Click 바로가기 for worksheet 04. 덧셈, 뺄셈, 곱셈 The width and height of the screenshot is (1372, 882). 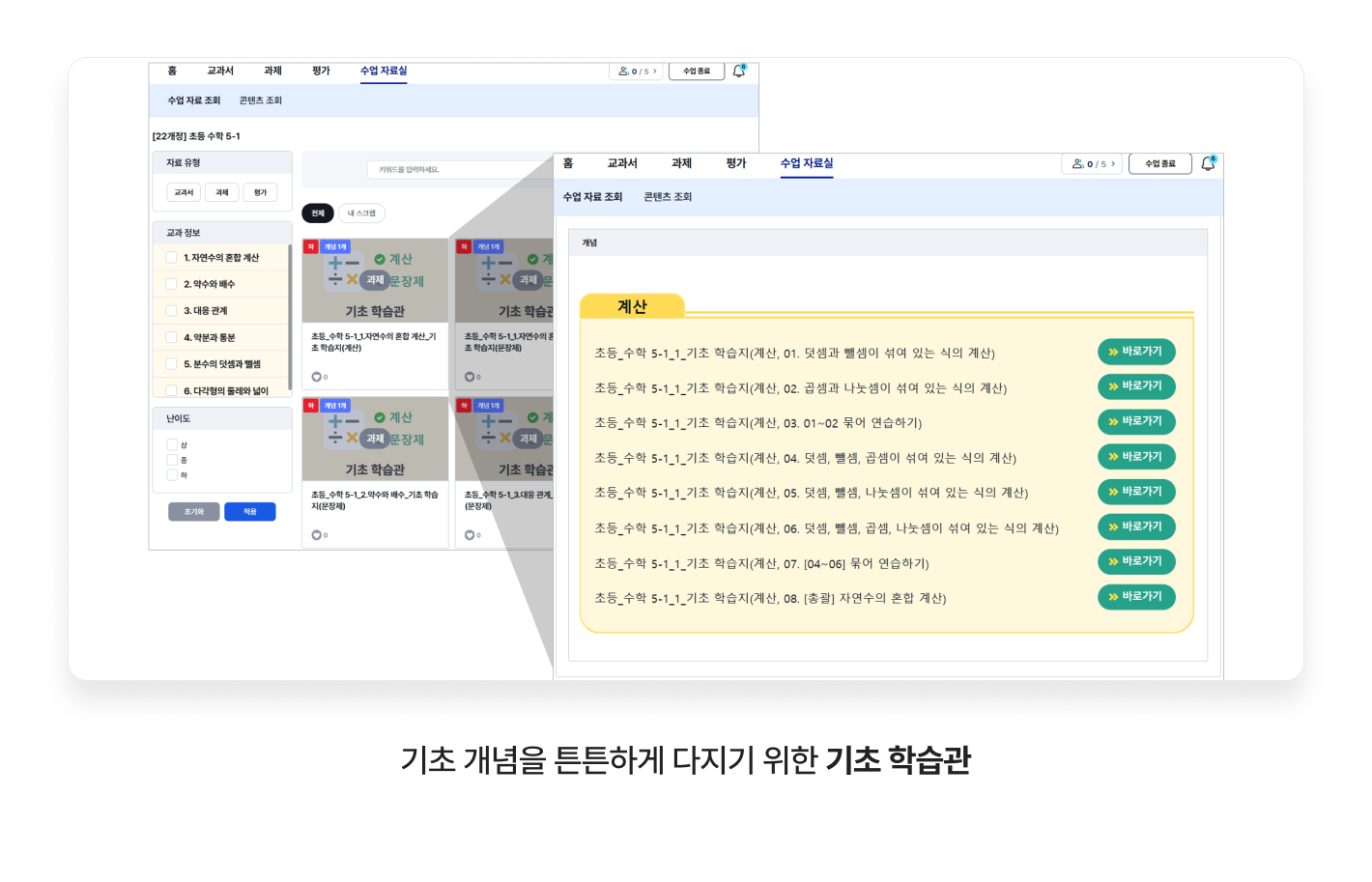point(1136,457)
